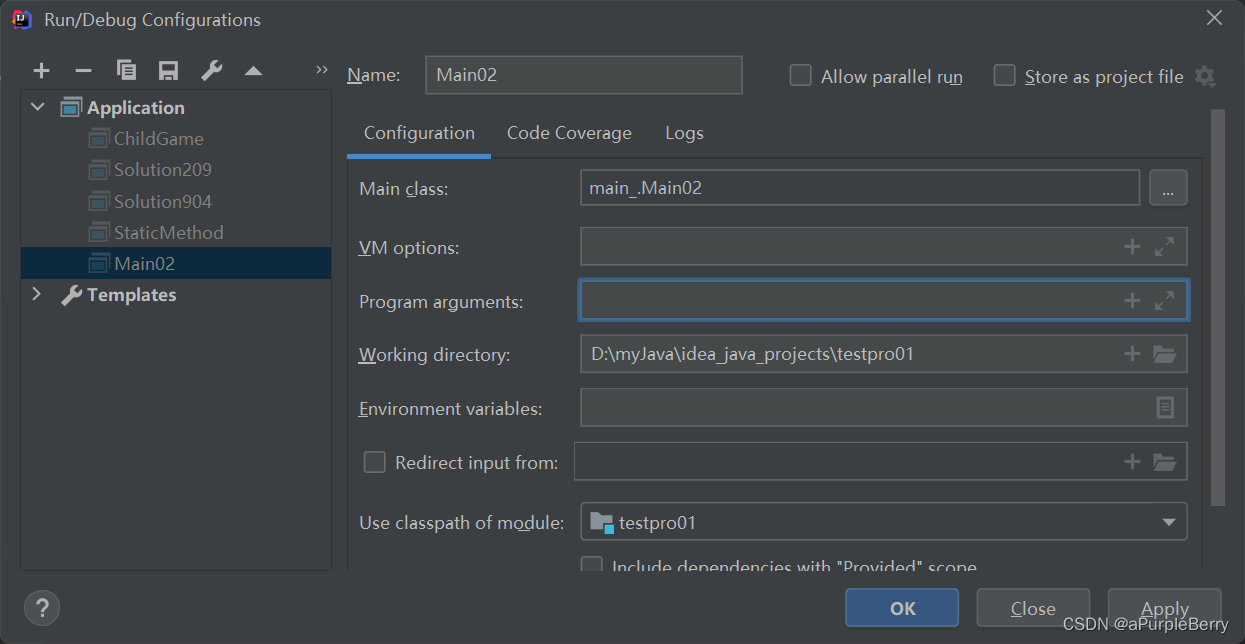Browse folder for Working directory

point(1164,353)
